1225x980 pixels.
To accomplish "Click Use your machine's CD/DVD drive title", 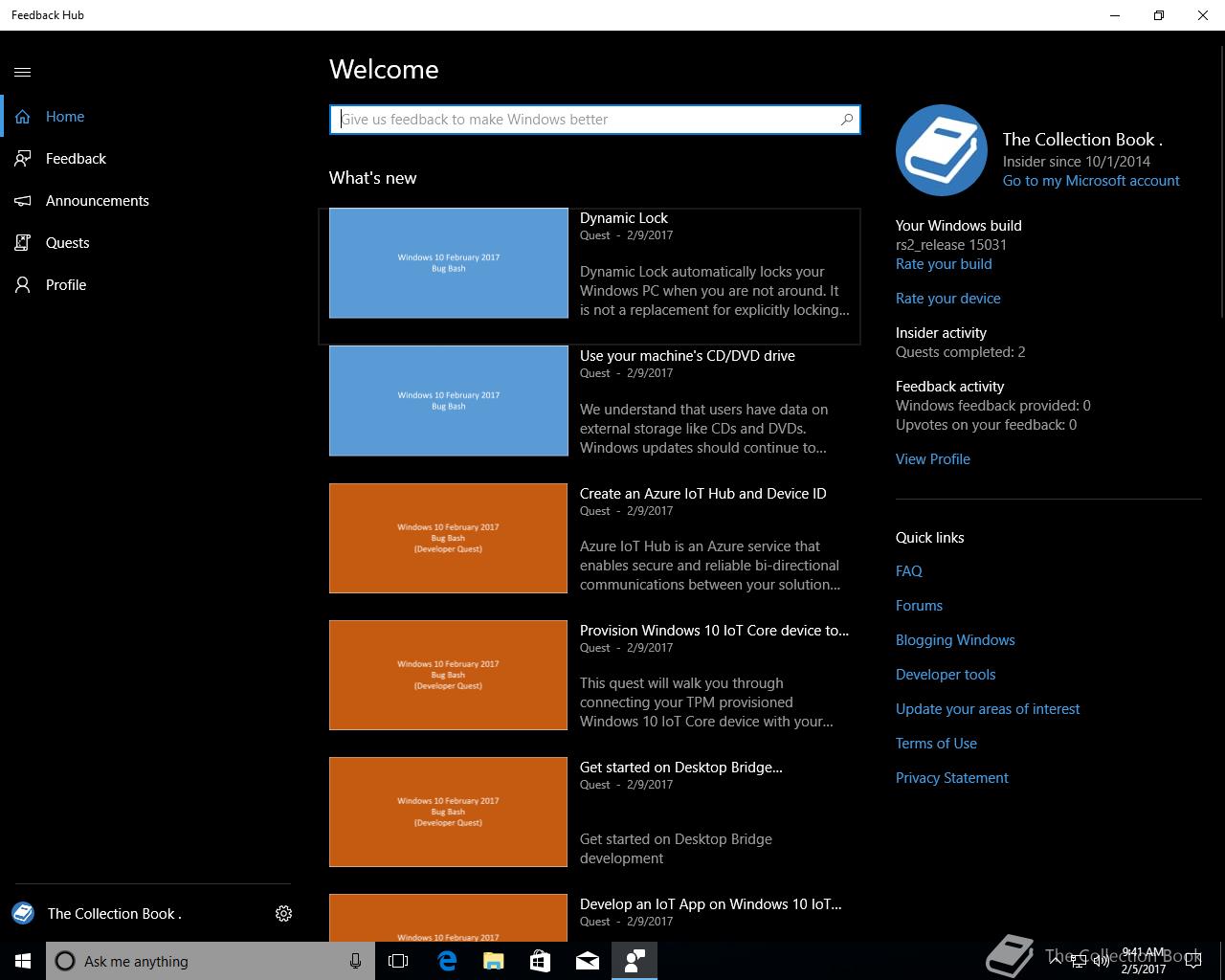I will click(x=687, y=356).
